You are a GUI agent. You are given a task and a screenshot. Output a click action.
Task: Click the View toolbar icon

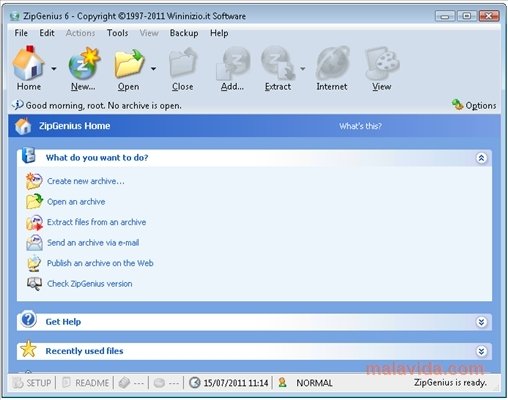(382, 64)
